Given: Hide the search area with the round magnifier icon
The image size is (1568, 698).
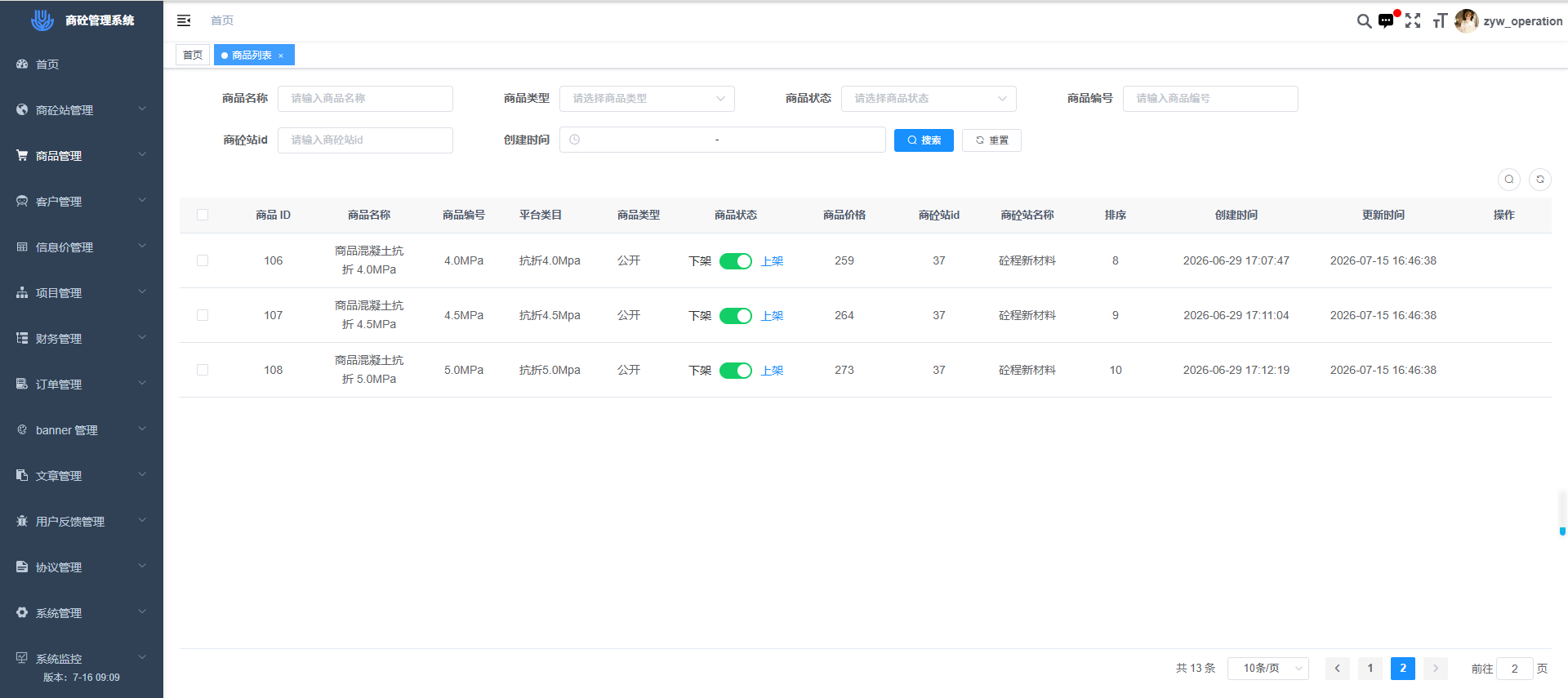Looking at the screenshot, I should [x=1509, y=179].
